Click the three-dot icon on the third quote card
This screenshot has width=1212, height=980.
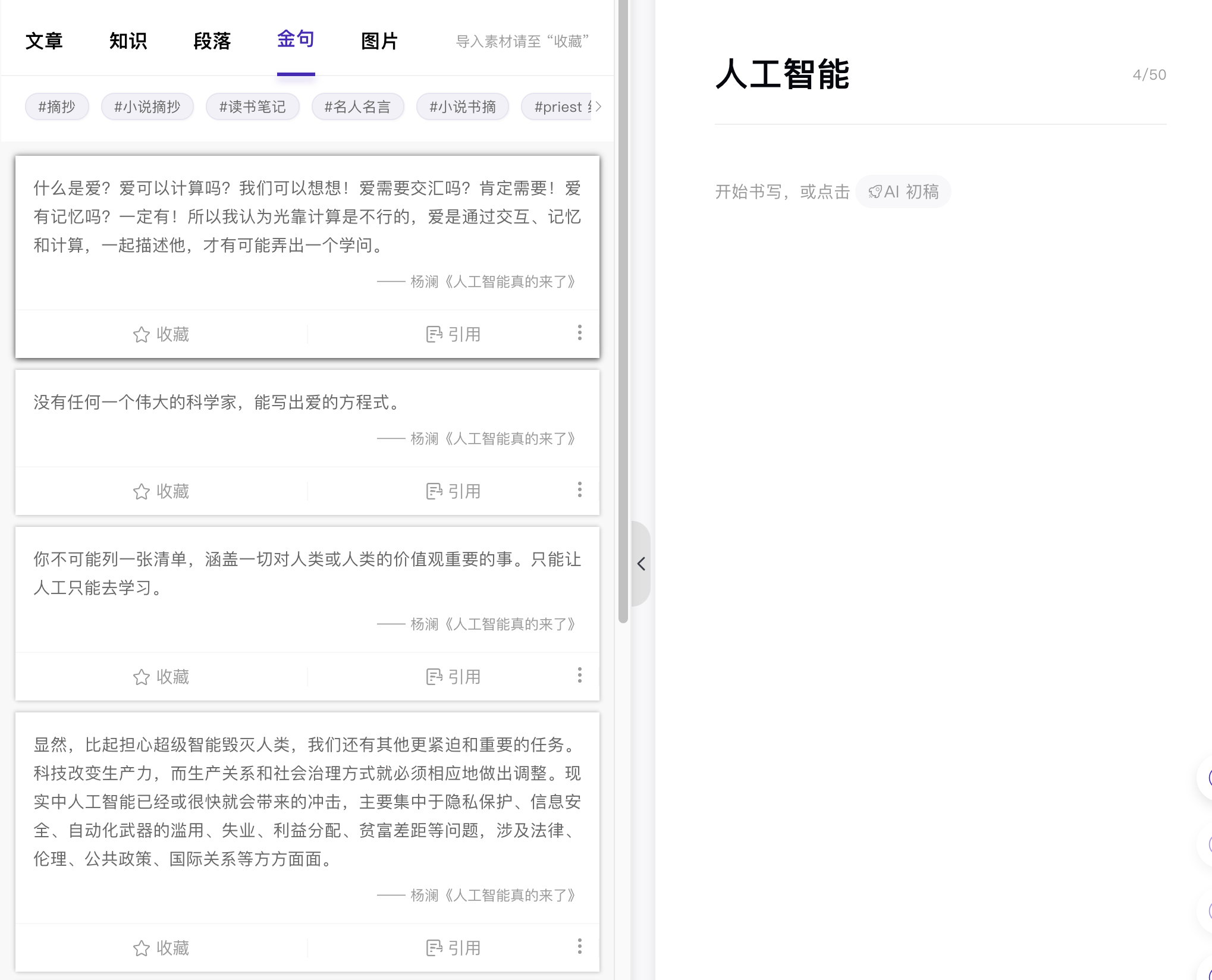(579, 675)
